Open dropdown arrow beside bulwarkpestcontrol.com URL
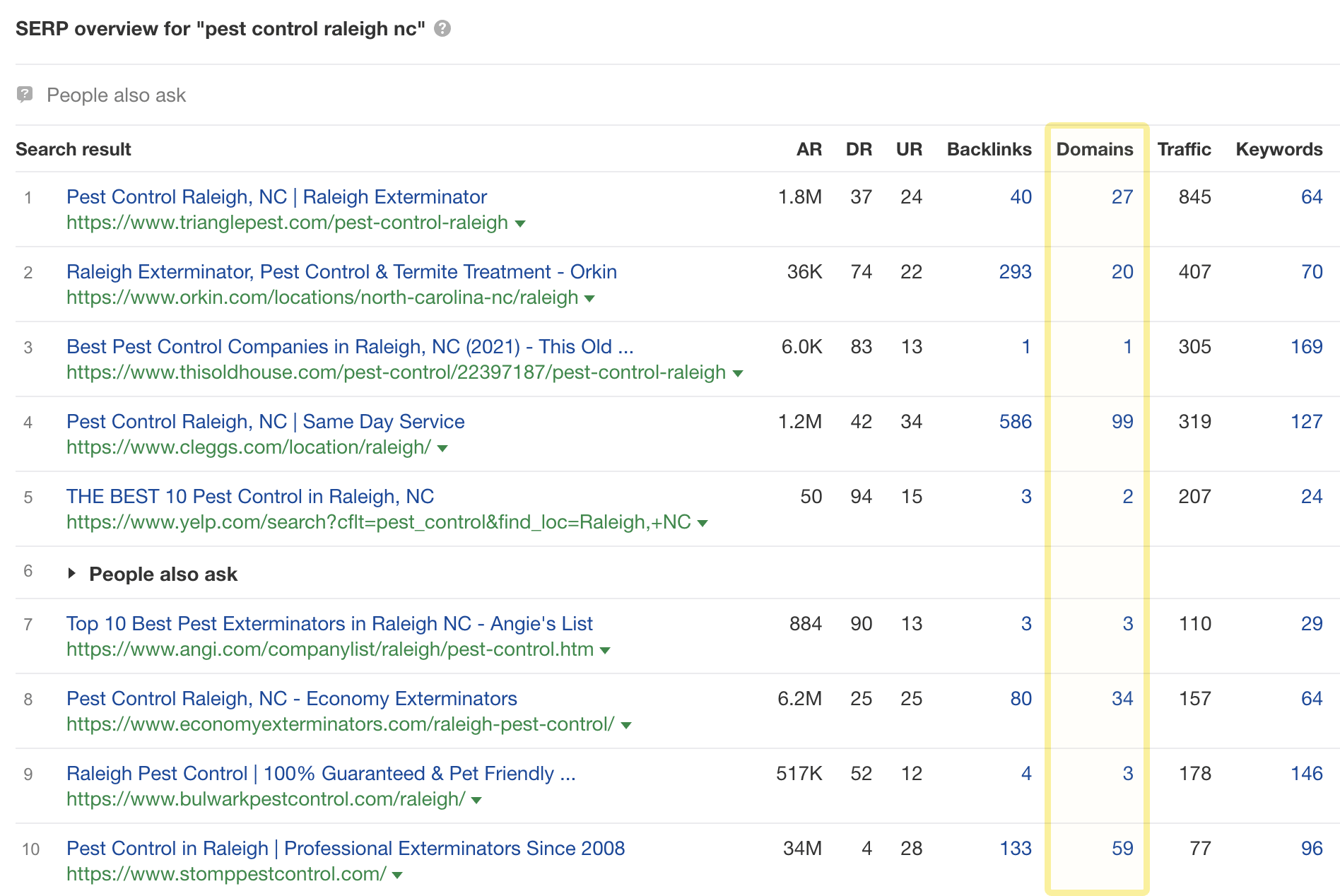Screen dimensions: 1340x896 click(476, 801)
